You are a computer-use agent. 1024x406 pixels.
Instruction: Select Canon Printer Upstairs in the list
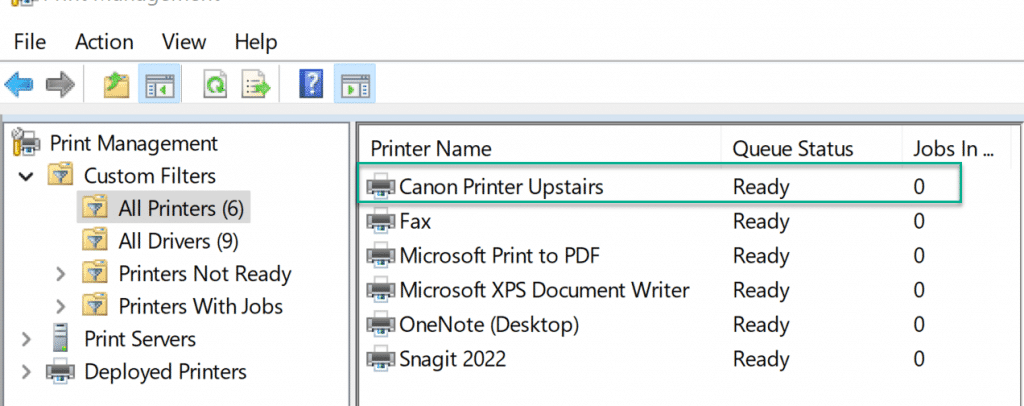coord(660,187)
